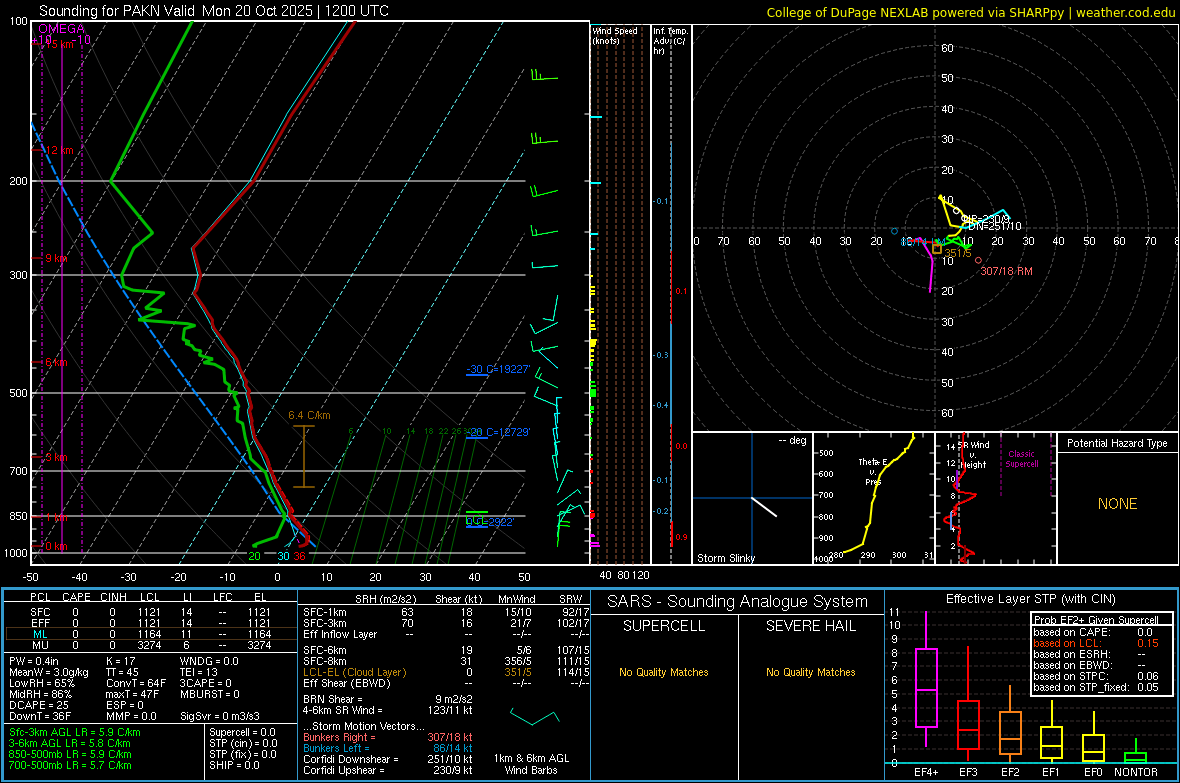Click the 'PW = 0.4in' value
The image size is (1180, 783).
click(x=34, y=661)
